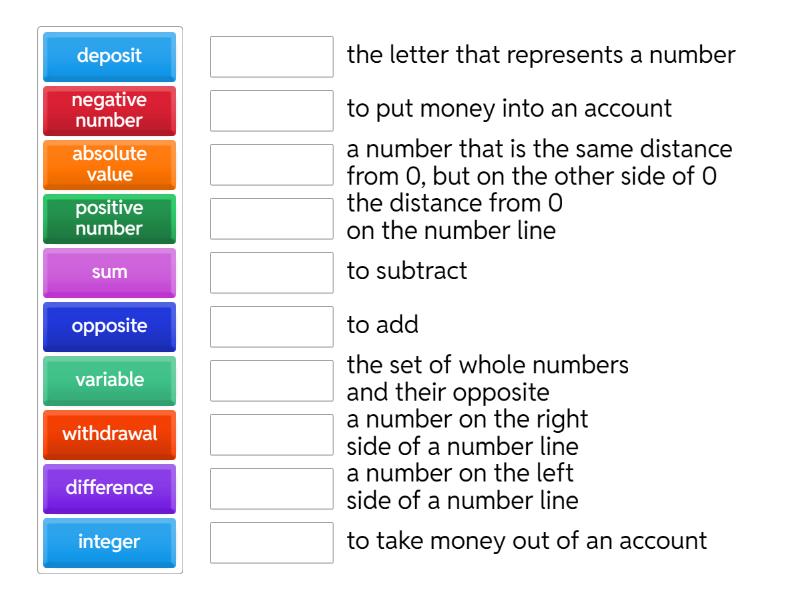Select the integer word tile
800x600 pixels.
pyautogui.click(x=108, y=542)
